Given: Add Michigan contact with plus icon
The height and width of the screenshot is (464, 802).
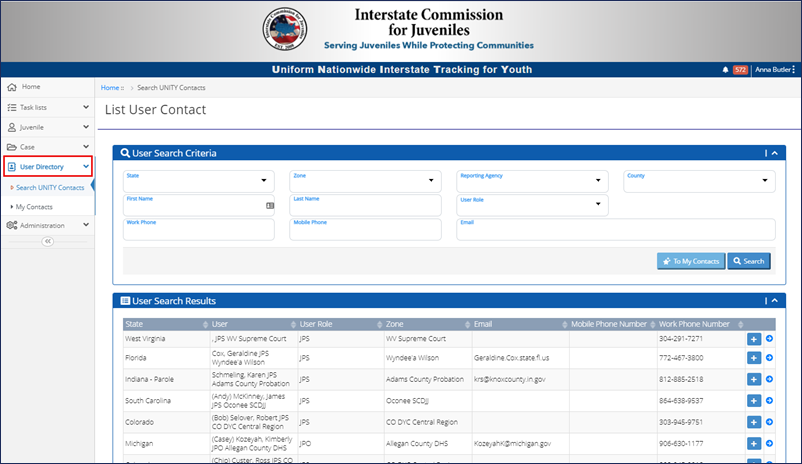Looking at the screenshot, I should (x=754, y=444).
